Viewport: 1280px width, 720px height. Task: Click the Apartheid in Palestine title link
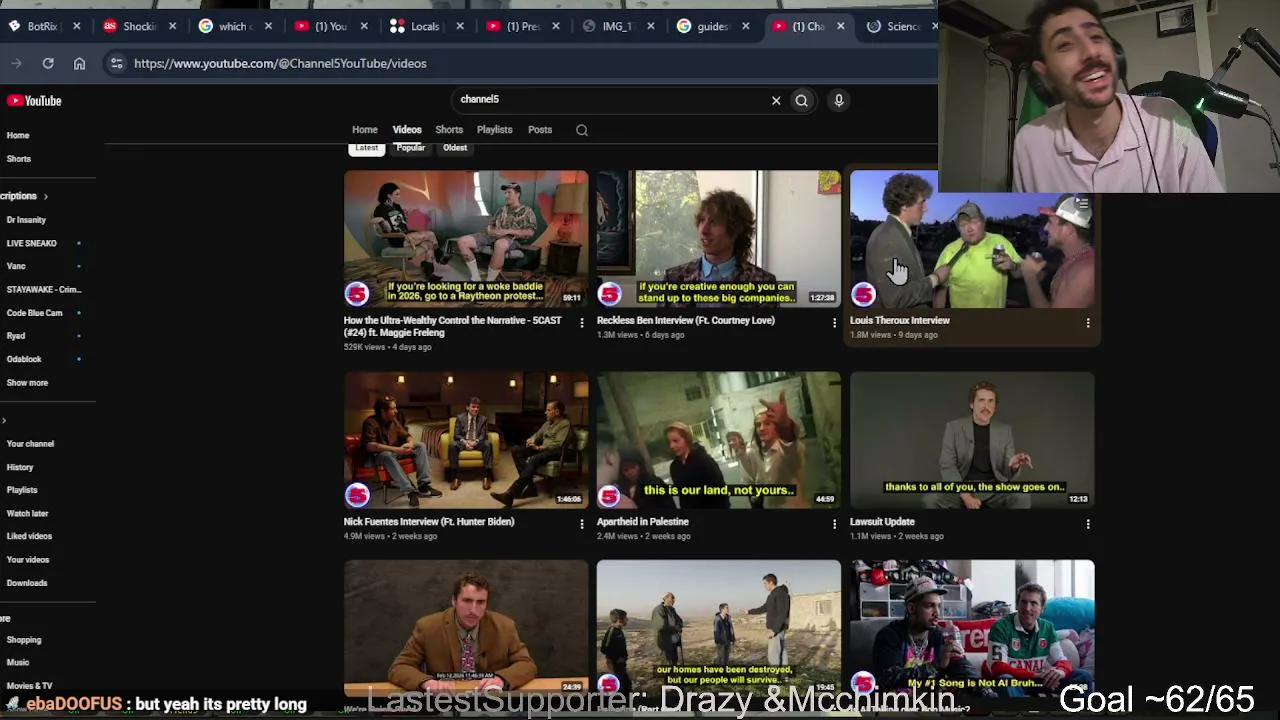pyautogui.click(x=643, y=522)
